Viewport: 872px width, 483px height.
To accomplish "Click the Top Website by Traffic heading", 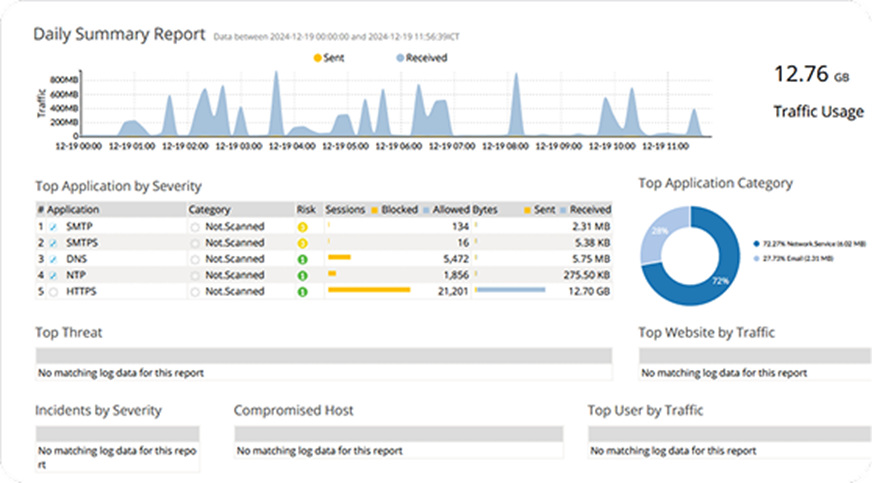I will 706,332.
